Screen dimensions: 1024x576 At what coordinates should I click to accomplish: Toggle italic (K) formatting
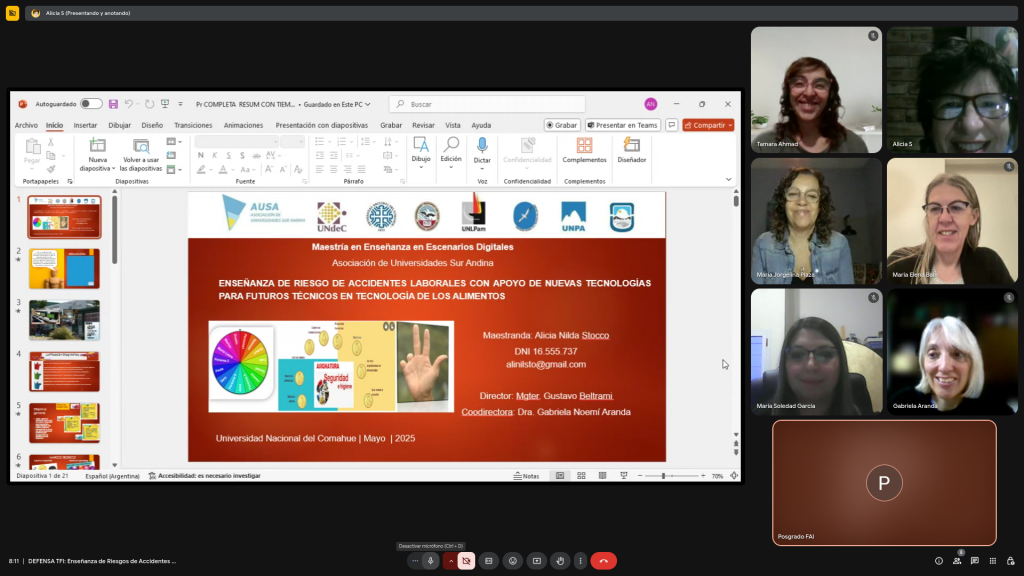point(214,155)
